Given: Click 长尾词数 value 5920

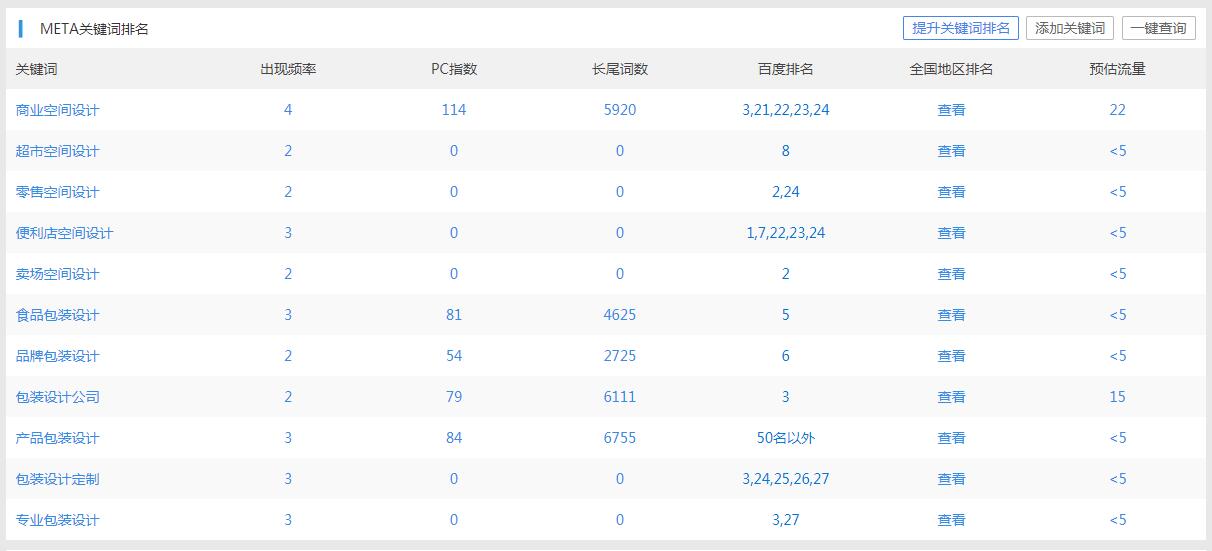Looking at the screenshot, I should [x=620, y=110].
